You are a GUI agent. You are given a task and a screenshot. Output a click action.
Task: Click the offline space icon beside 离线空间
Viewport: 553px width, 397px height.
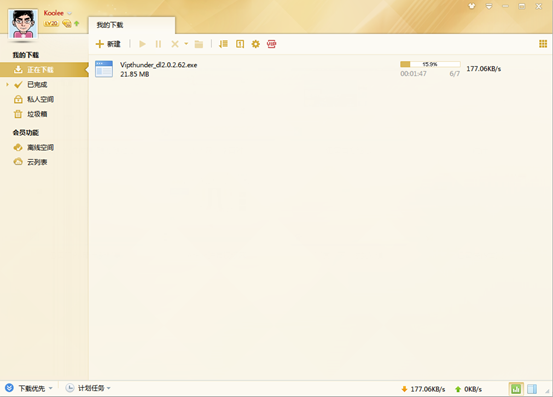tap(18, 147)
